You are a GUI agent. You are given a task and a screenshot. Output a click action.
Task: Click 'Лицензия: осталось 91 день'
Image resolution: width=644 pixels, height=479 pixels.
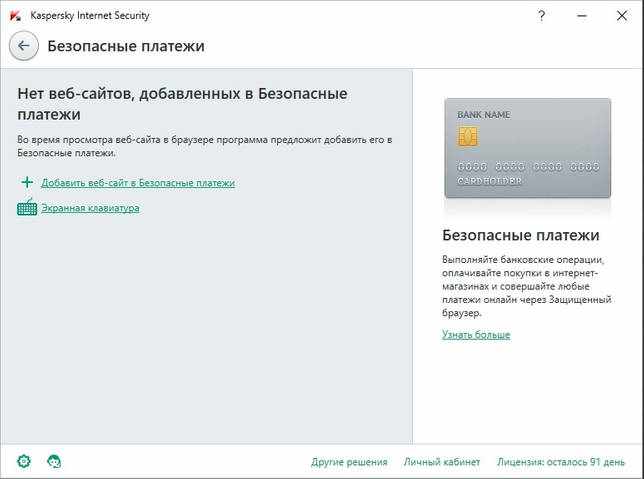point(561,462)
